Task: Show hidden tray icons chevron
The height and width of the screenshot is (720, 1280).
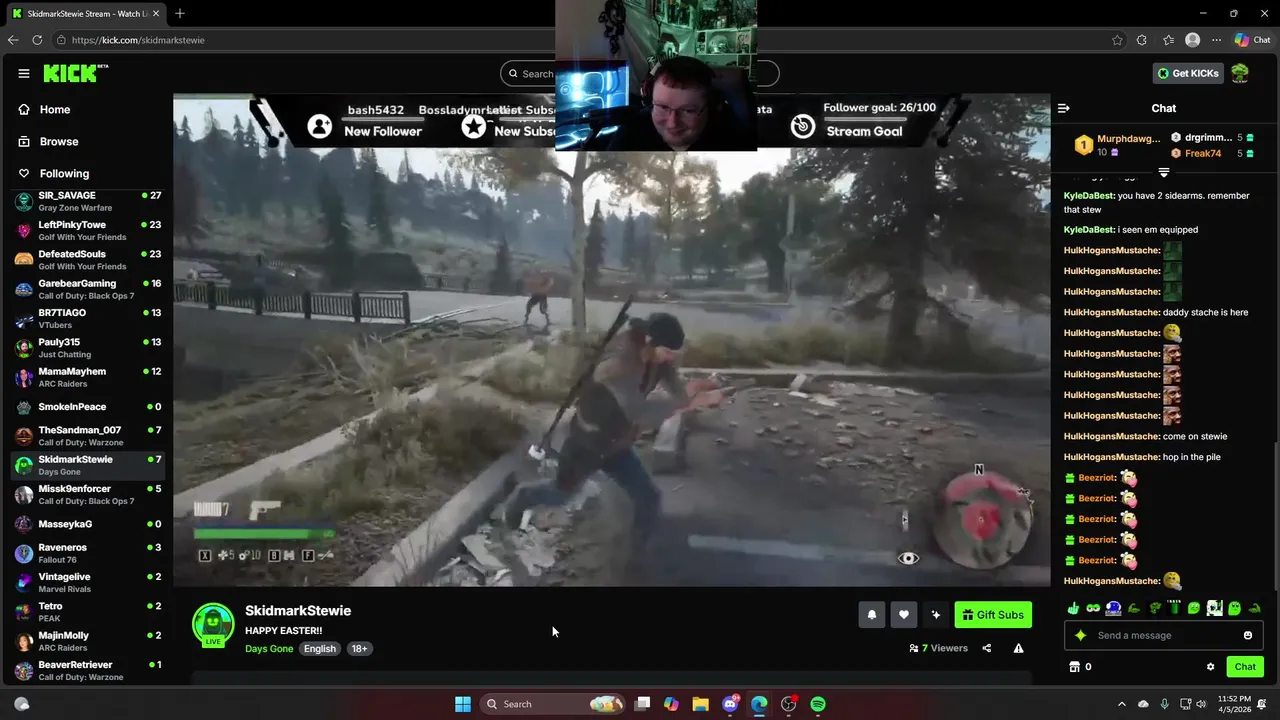Action: 1121,704
